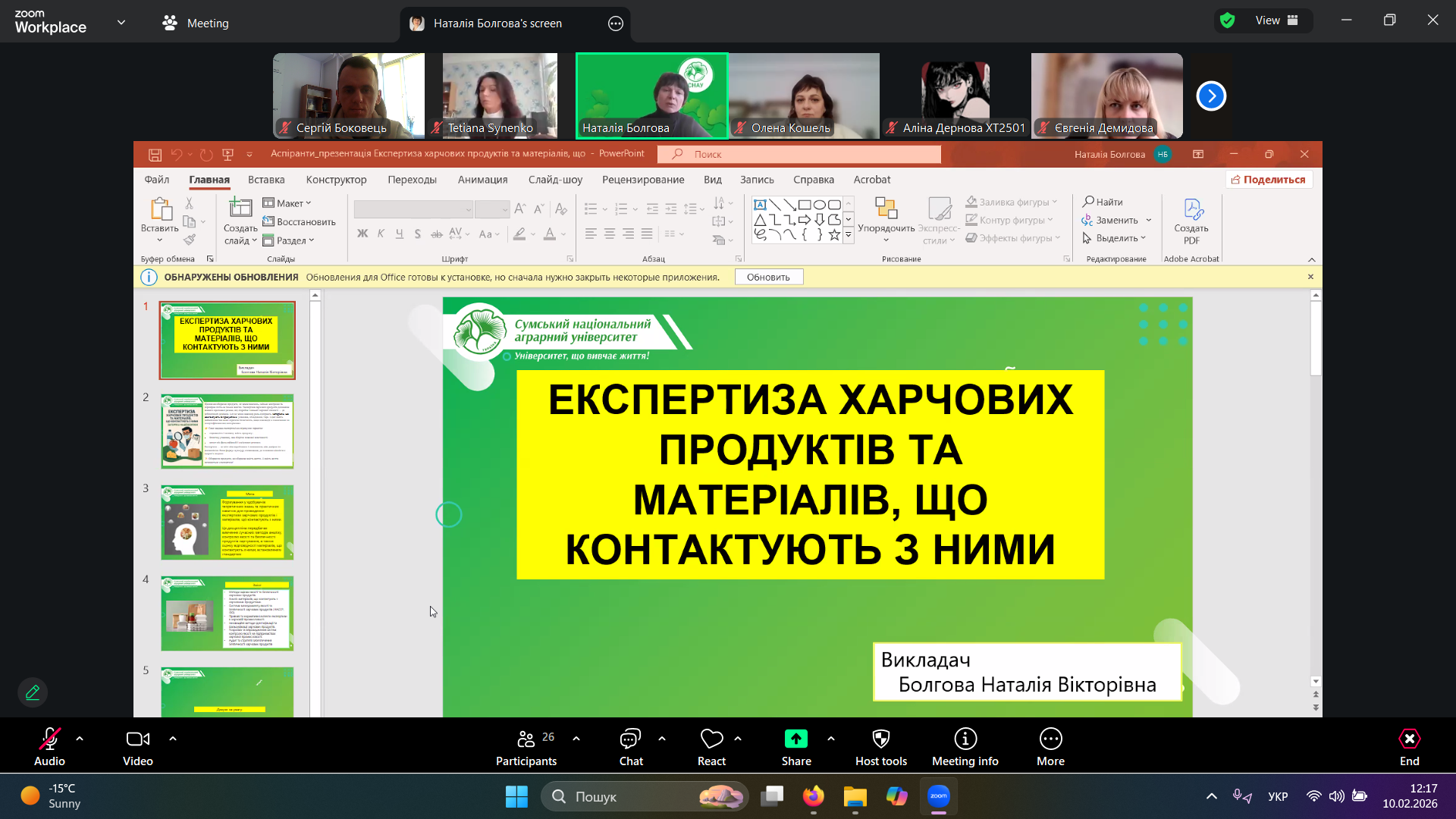Switch to the Meeting tab
The width and height of the screenshot is (1456, 819).
click(x=196, y=23)
